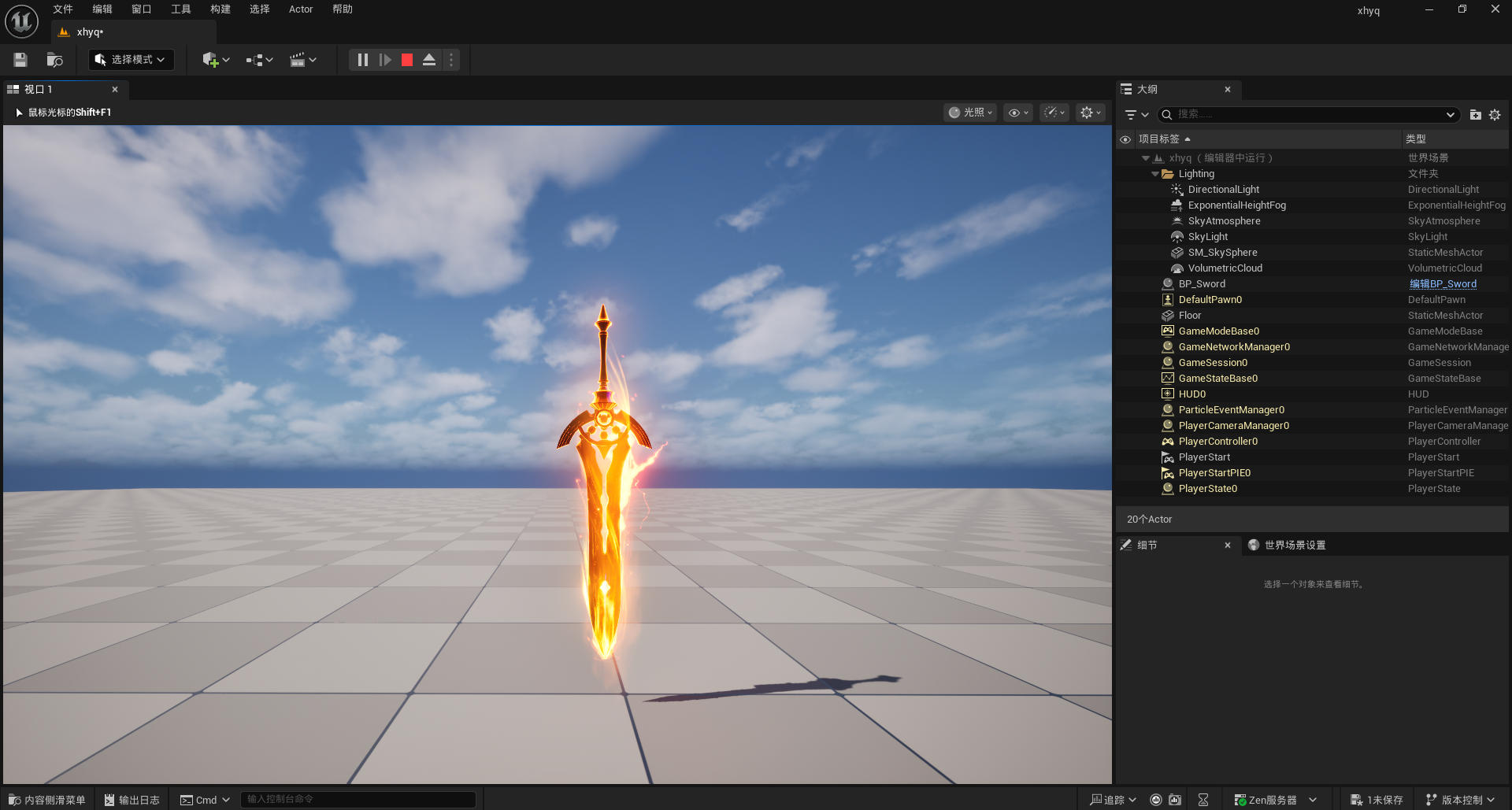Open the 构建 menu

click(x=220, y=9)
